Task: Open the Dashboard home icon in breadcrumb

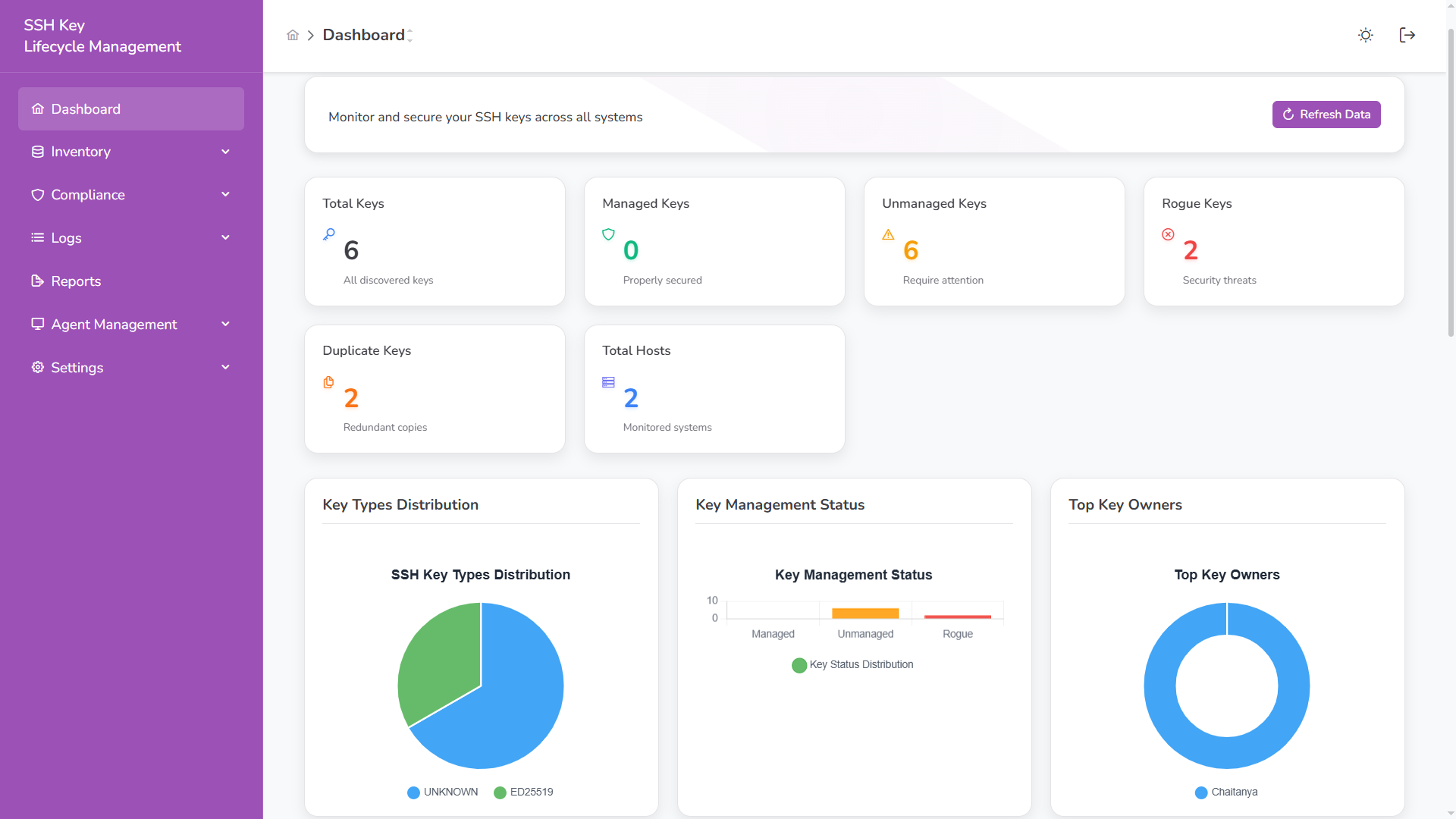Action: [293, 35]
